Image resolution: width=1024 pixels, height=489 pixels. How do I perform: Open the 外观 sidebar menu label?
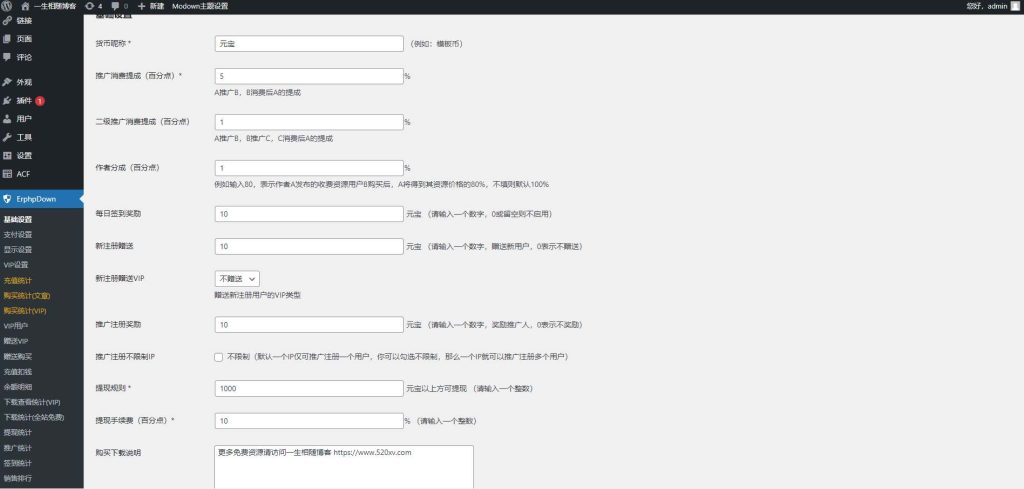[x=24, y=82]
